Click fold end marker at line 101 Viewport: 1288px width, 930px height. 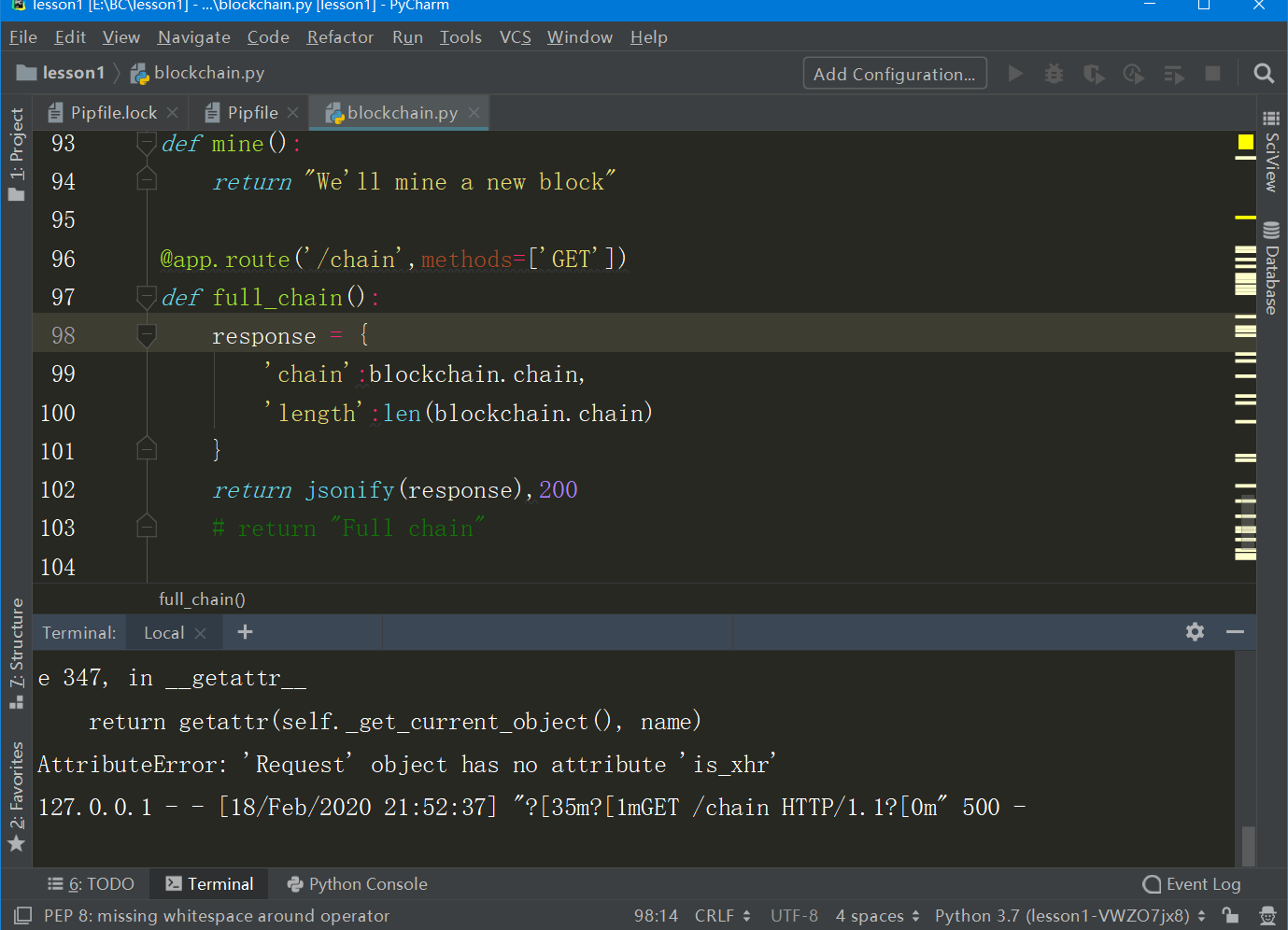pyautogui.click(x=147, y=450)
